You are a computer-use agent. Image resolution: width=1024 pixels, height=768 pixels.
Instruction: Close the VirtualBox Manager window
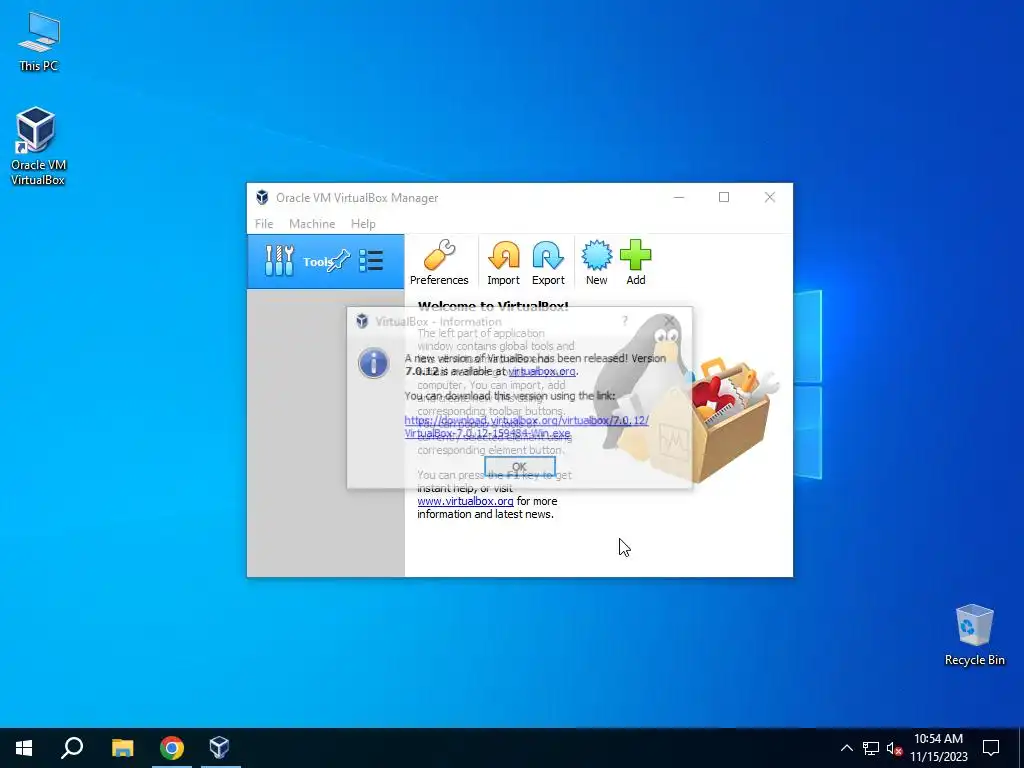point(770,197)
